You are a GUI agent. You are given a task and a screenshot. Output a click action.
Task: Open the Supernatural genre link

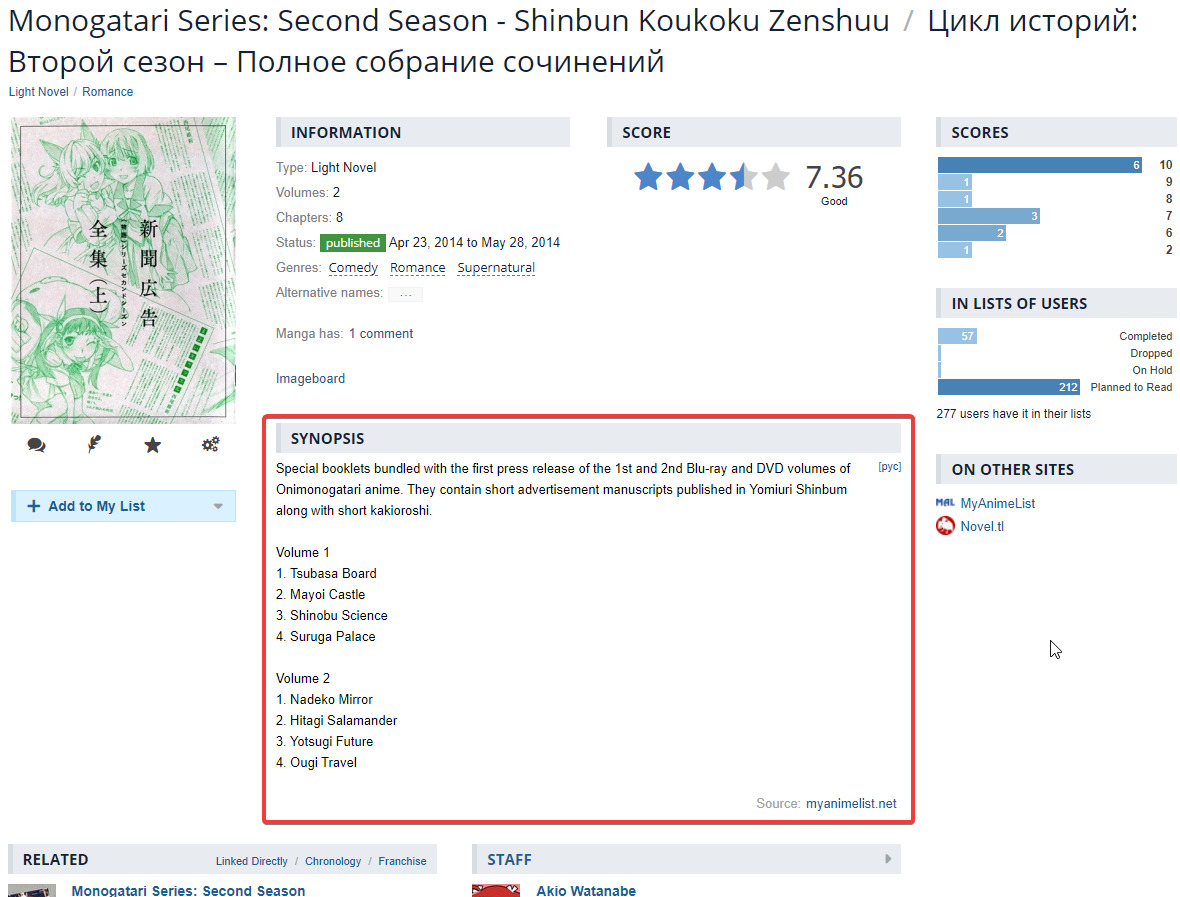tap(496, 268)
